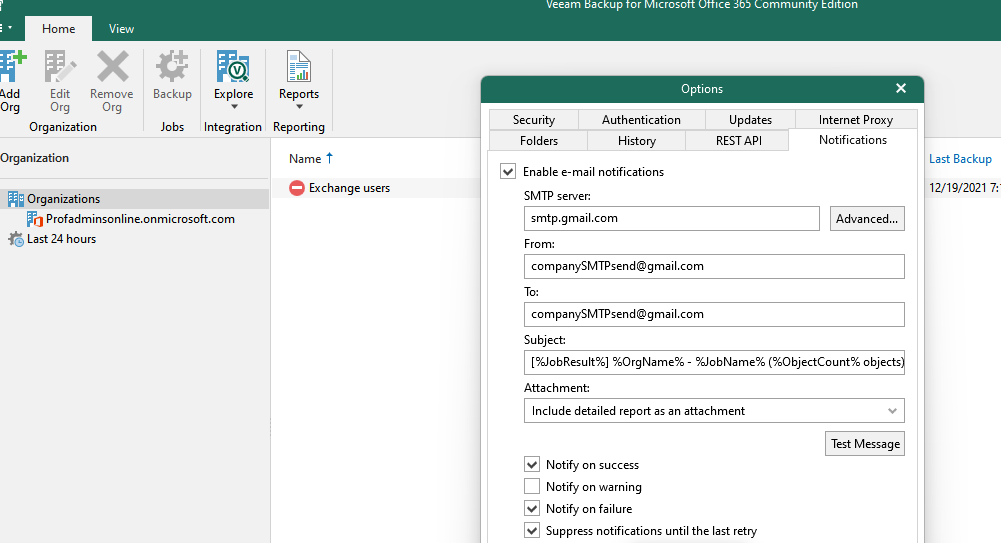The height and width of the screenshot is (543, 1001).
Task: Enable Notify on warning checkbox
Action: tap(532, 487)
